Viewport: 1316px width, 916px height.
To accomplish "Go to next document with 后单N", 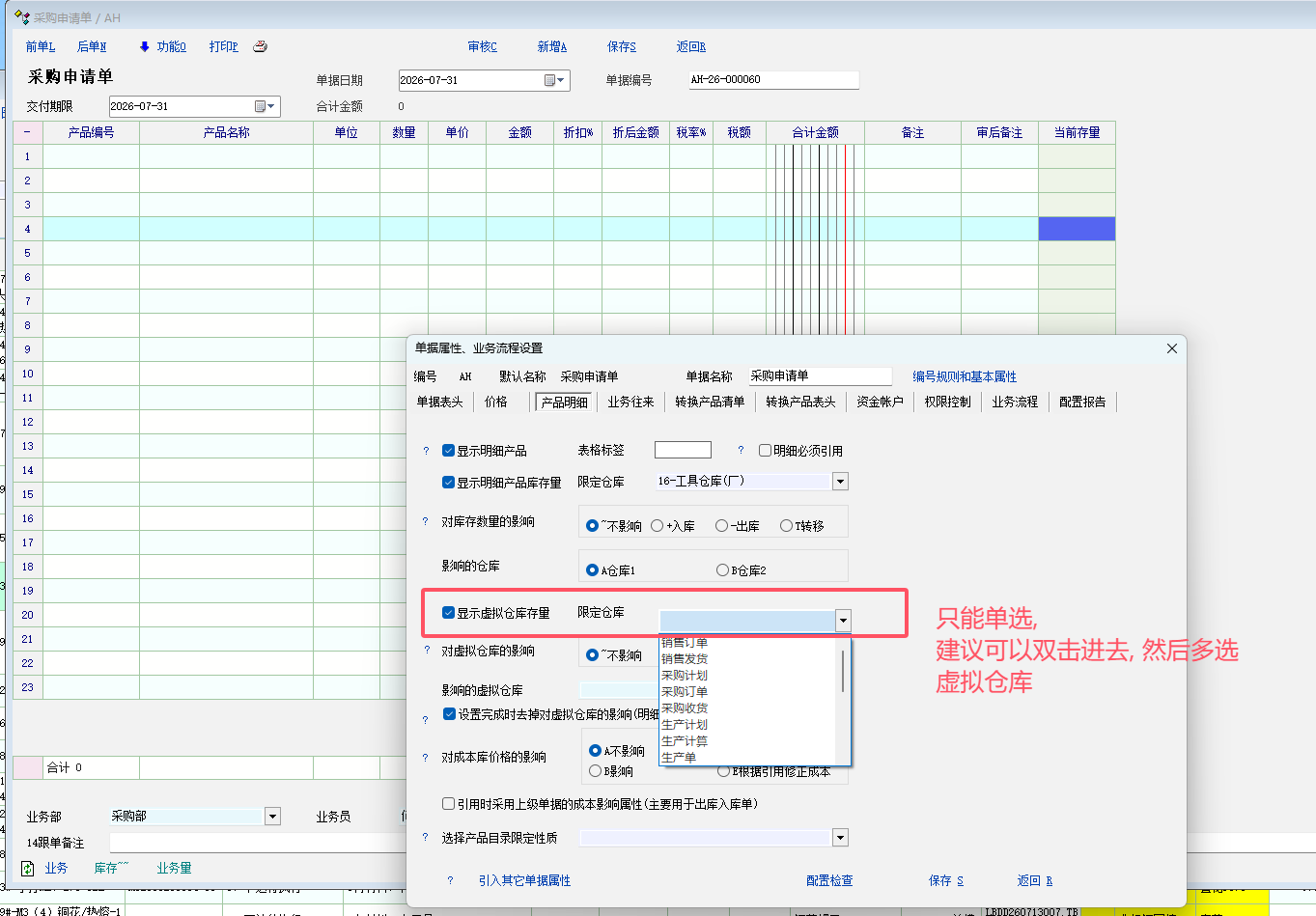I will click(x=92, y=46).
